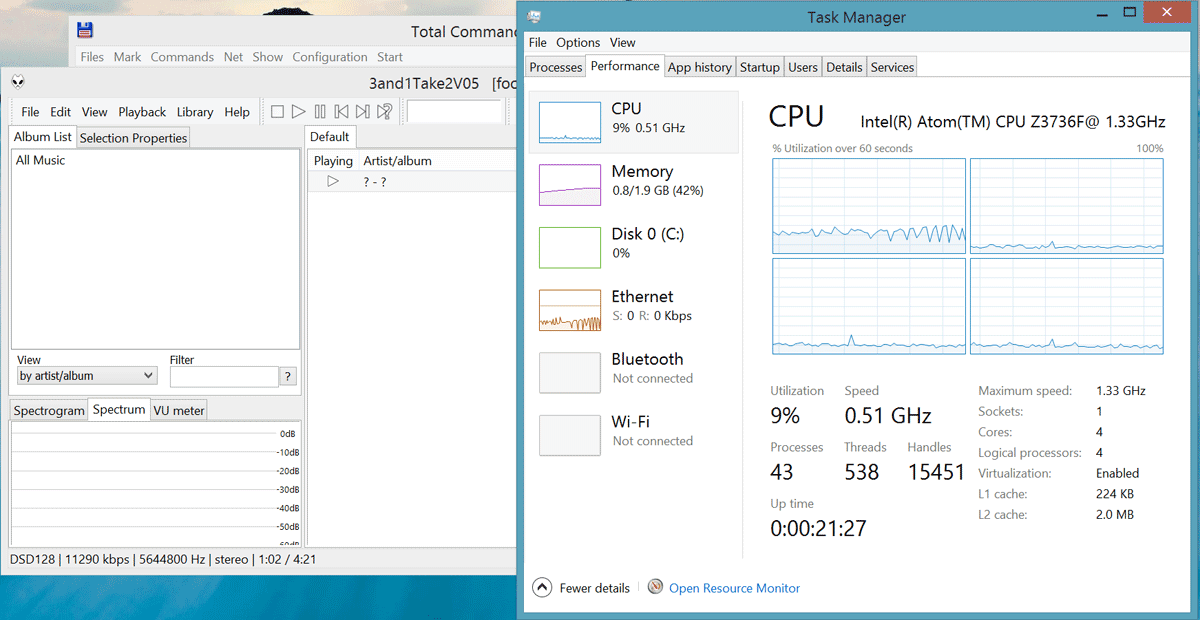Select the Spectrum tab
The width and height of the screenshot is (1200, 620).
click(x=119, y=410)
